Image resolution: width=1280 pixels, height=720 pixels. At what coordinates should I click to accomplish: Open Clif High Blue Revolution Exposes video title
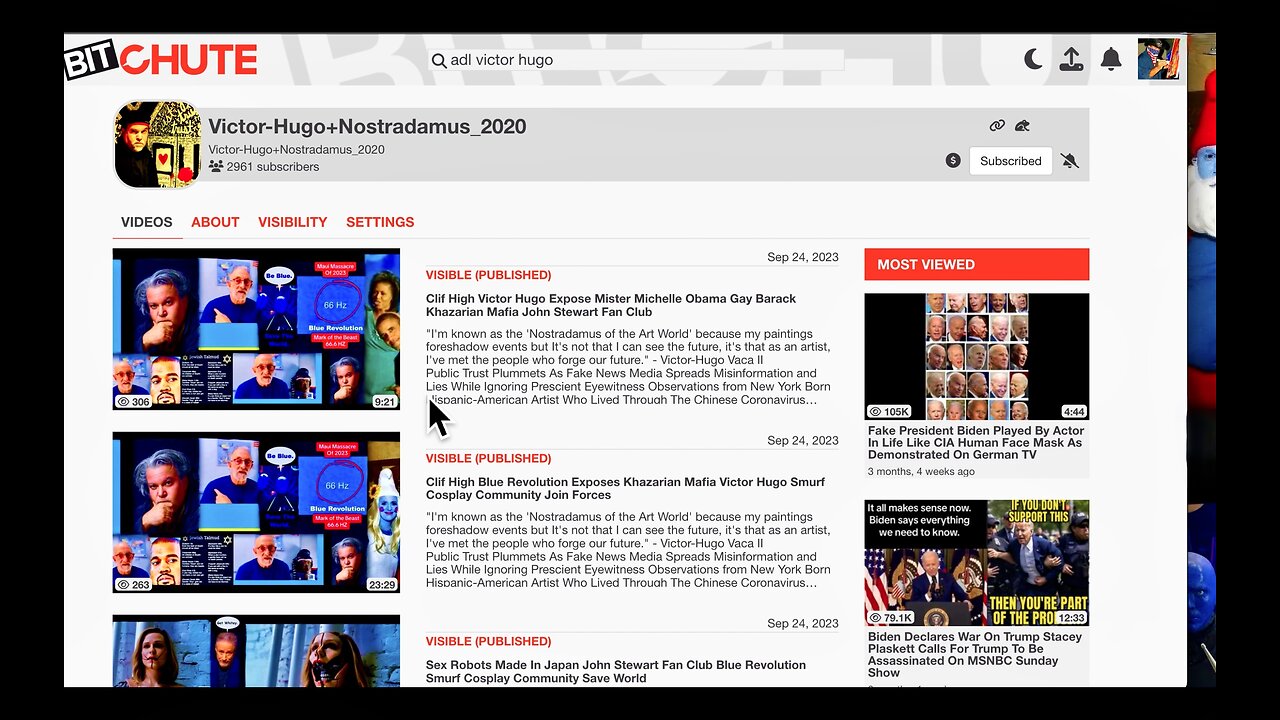(x=625, y=488)
